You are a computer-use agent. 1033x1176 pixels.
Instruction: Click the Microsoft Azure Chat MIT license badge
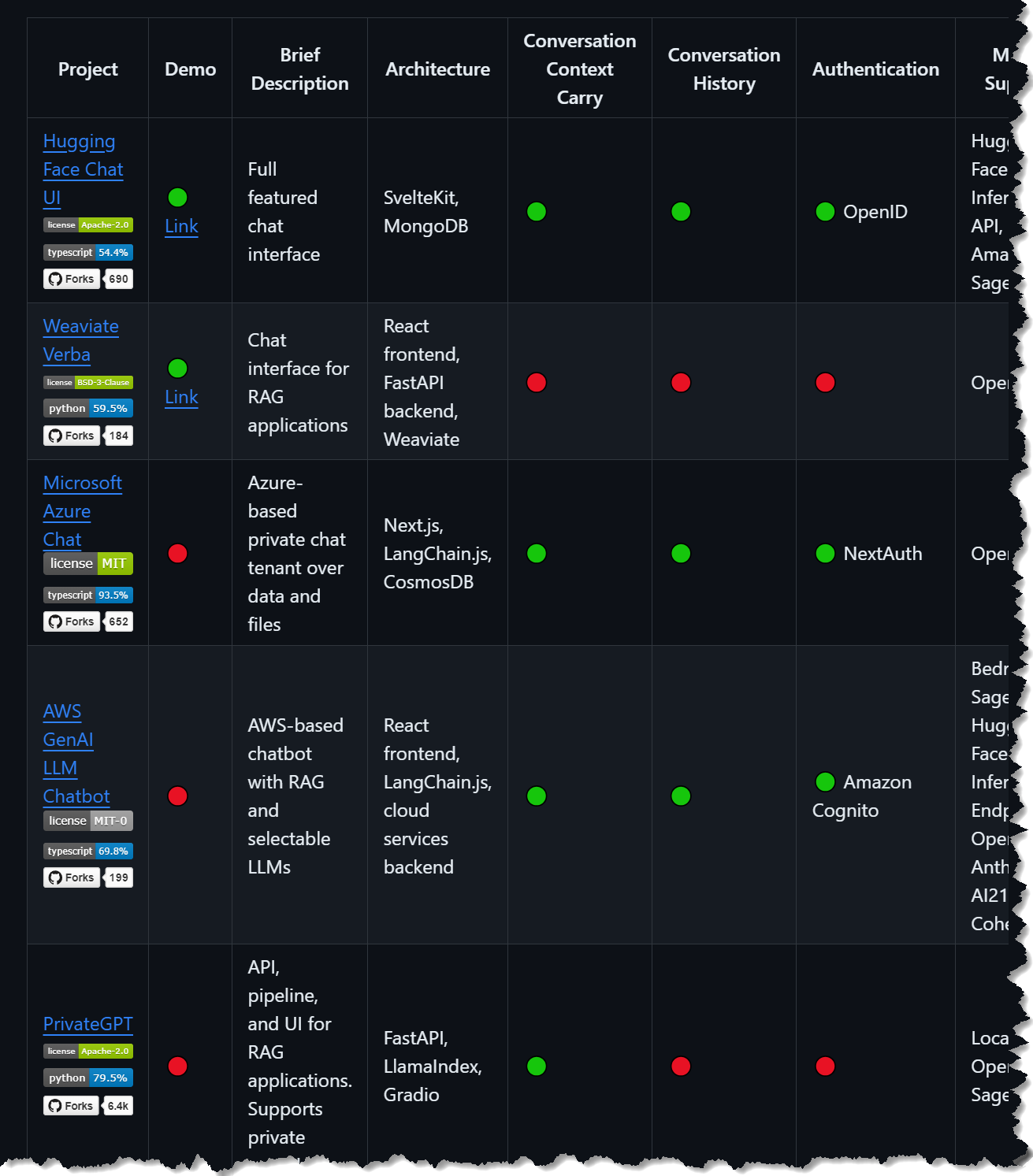point(88,563)
